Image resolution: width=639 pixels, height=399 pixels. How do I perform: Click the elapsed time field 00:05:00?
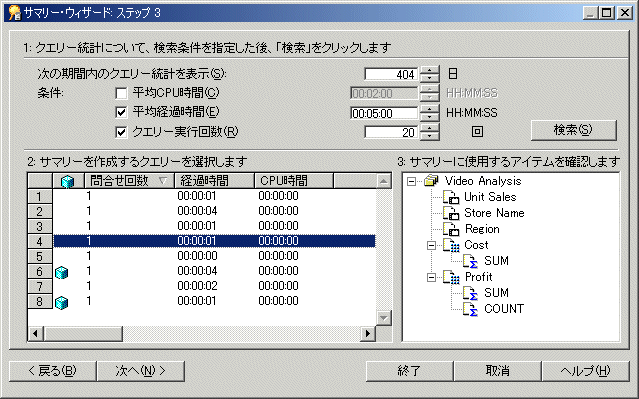384,113
